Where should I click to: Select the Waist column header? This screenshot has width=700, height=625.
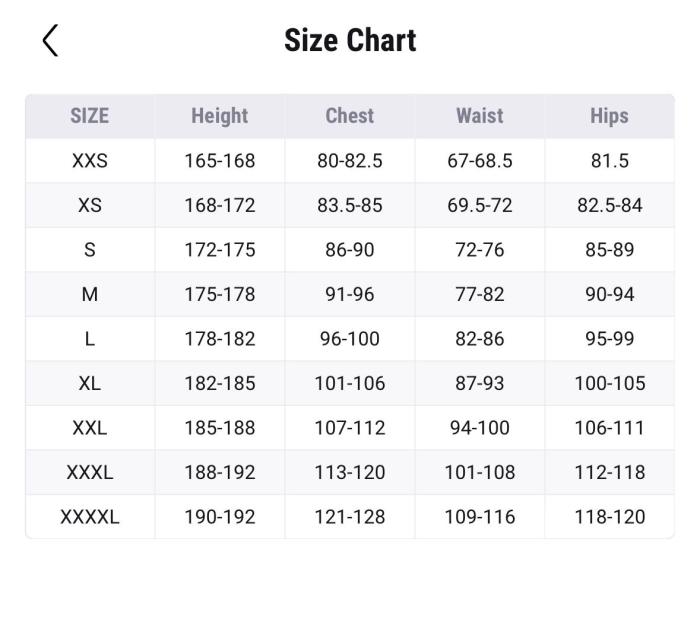(x=480, y=116)
